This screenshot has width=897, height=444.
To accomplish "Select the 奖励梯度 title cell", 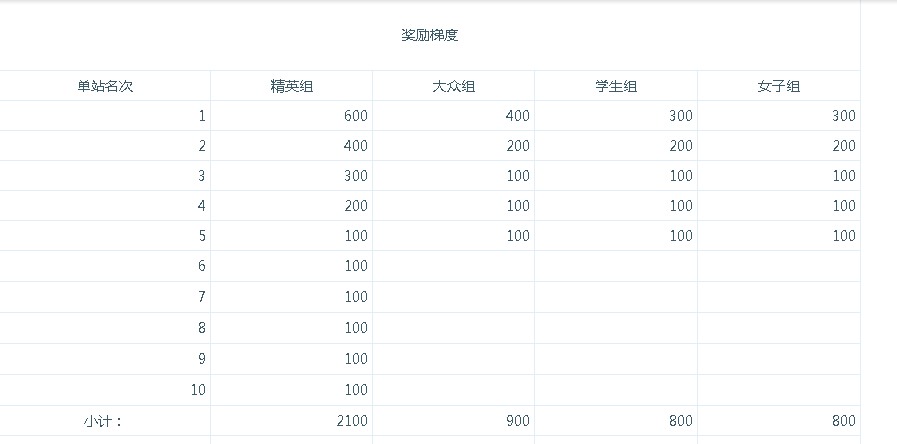I will coord(430,35).
